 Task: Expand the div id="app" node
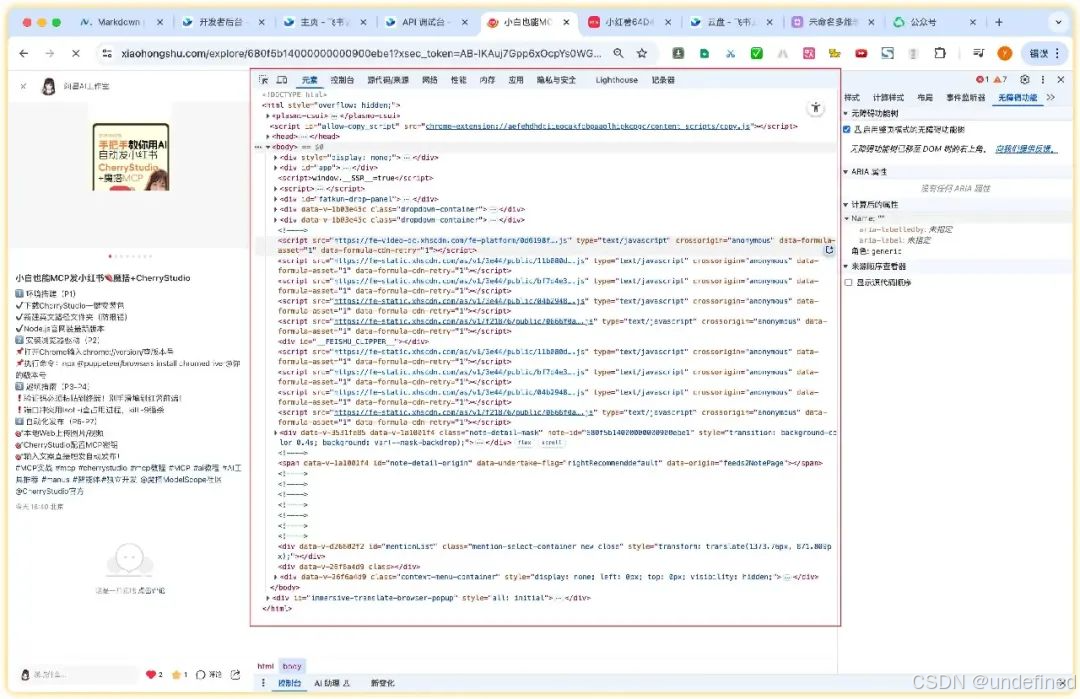coord(276,167)
